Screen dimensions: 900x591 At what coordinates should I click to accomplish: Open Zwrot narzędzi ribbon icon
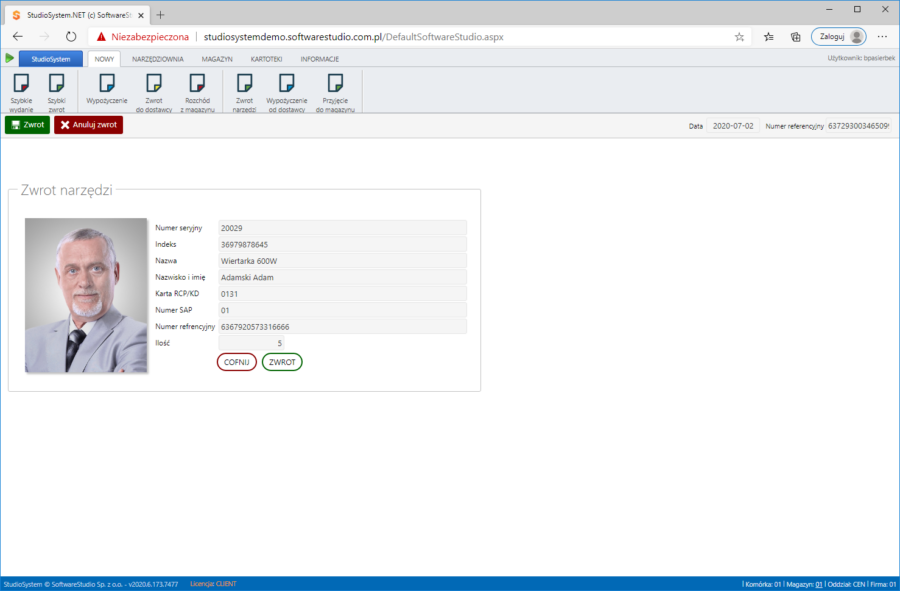pos(245,92)
